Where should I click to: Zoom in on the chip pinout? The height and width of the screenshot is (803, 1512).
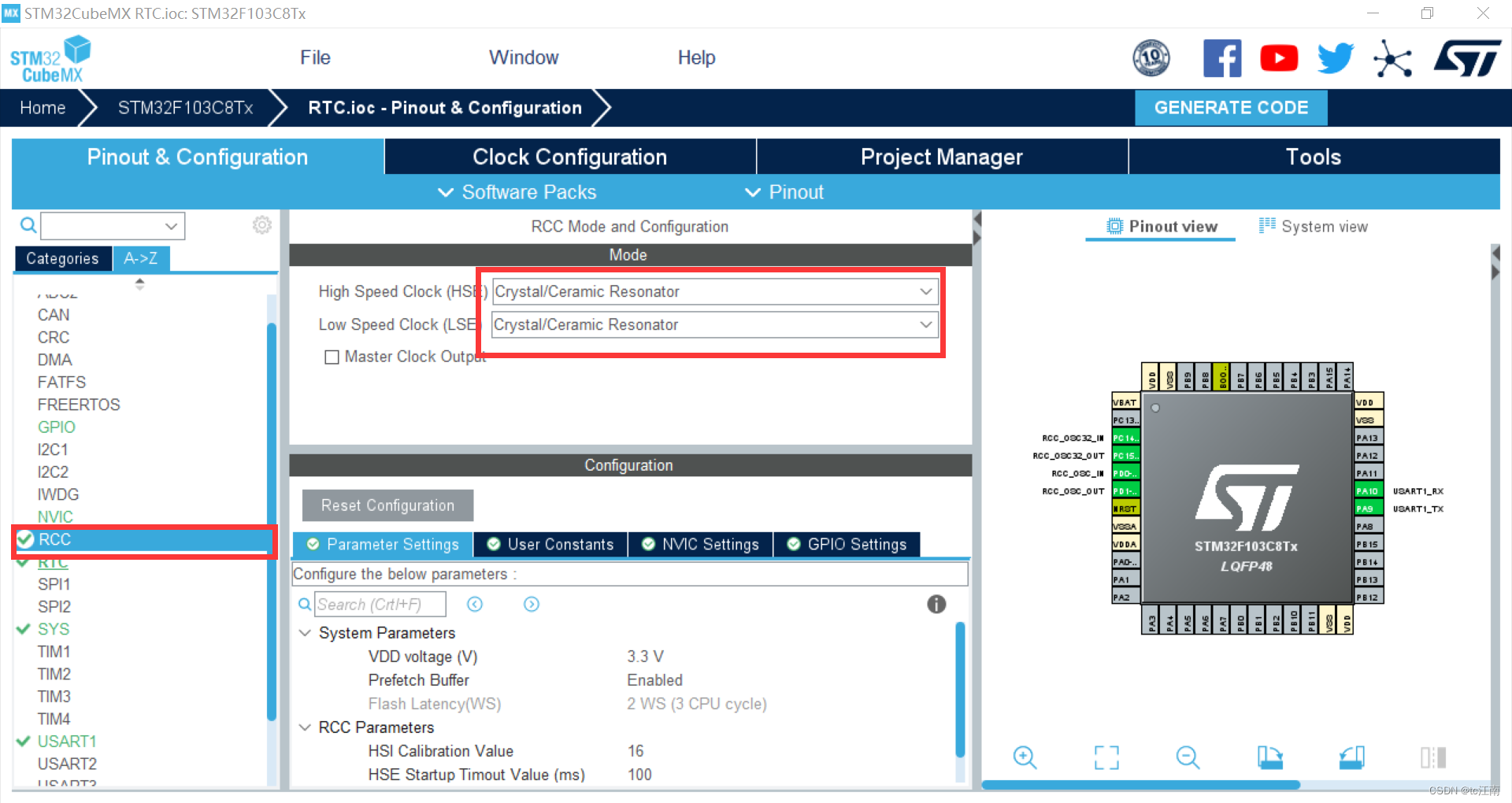1025,757
